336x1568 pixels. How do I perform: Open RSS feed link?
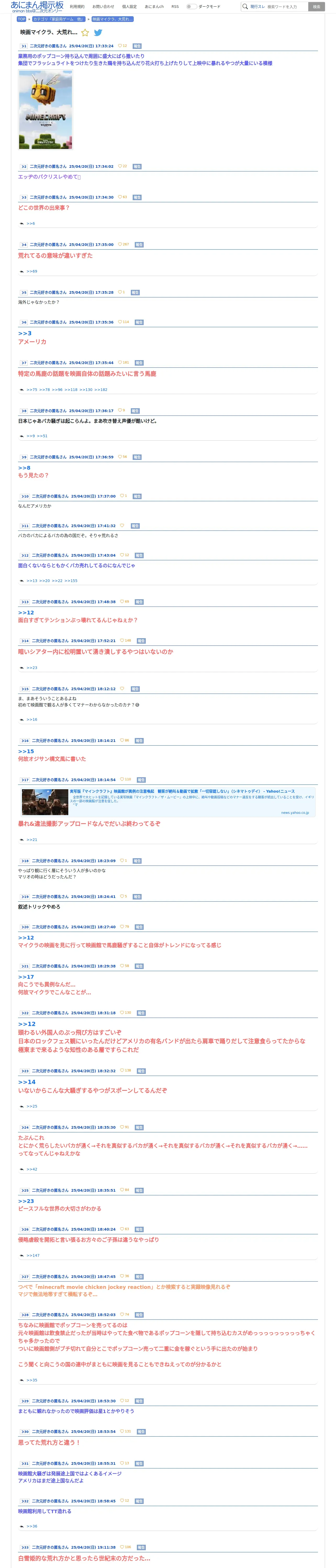(x=175, y=7)
